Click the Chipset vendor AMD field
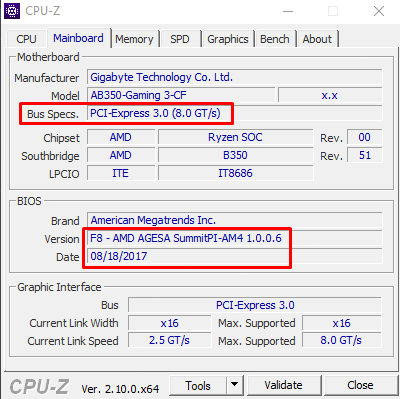The image size is (400, 399). coord(121,137)
